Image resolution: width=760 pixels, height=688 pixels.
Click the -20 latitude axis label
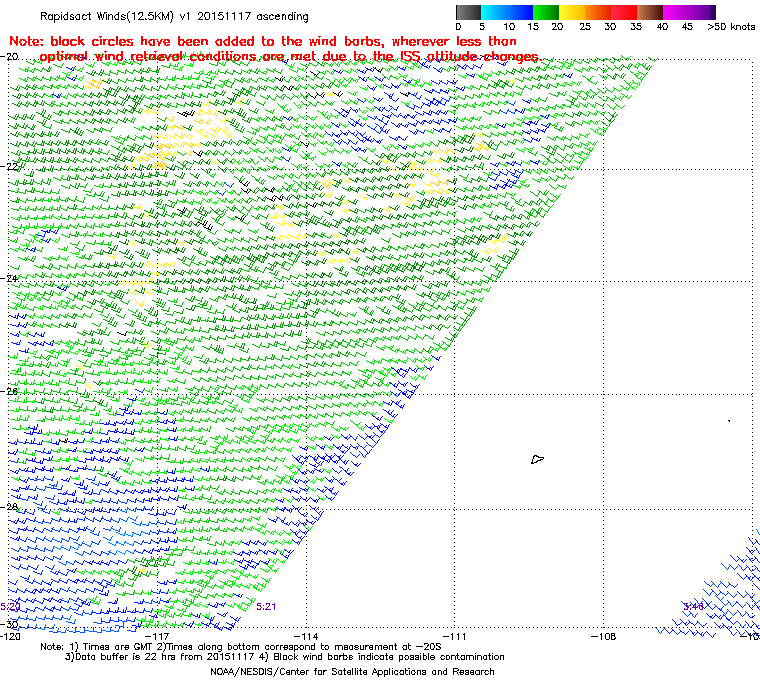click(x=9, y=56)
